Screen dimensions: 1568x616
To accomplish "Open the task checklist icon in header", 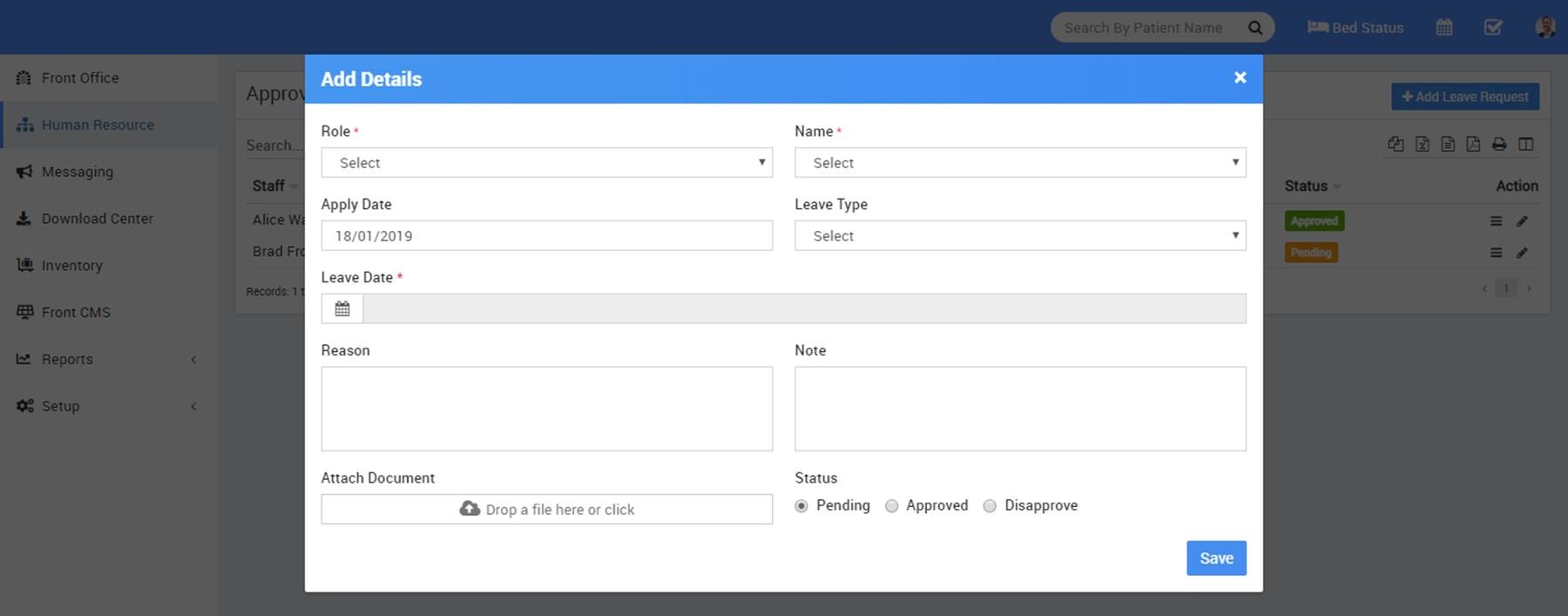I will 1492,28.
